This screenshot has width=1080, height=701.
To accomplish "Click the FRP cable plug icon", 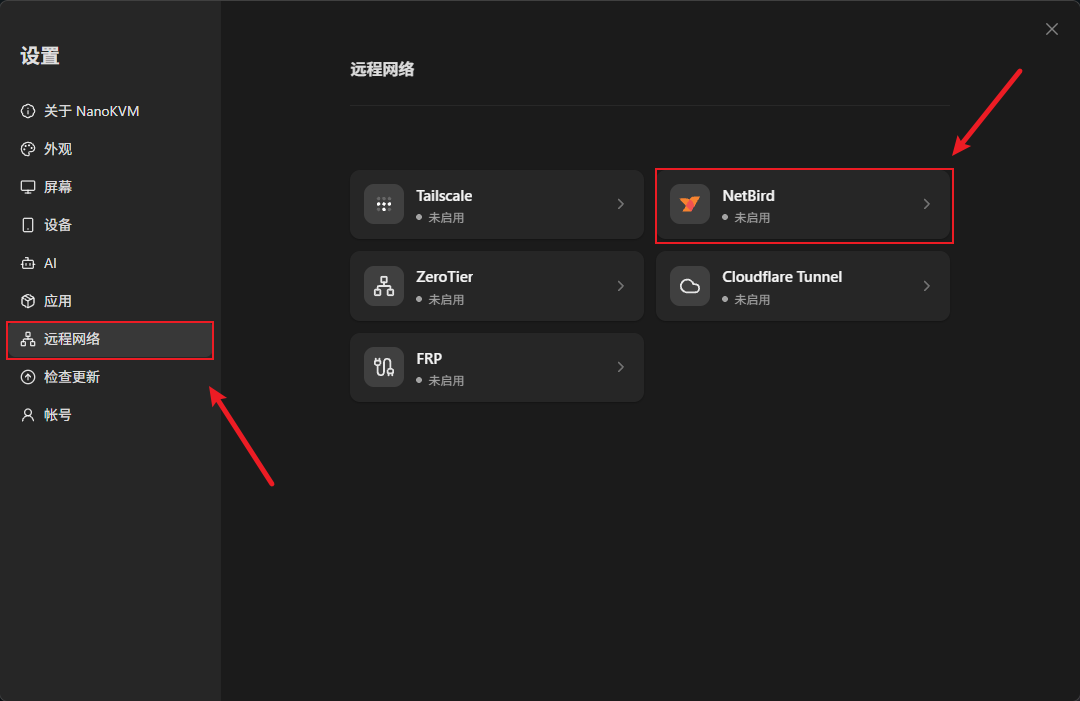I will [x=384, y=367].
